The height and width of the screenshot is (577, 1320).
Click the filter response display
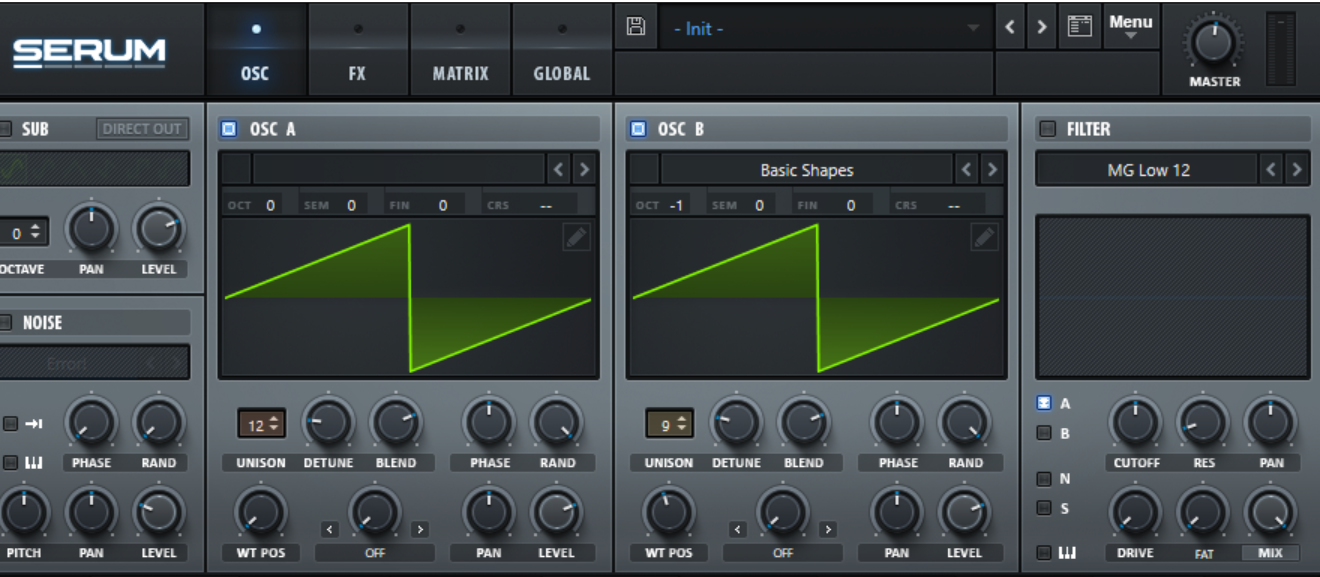click(x=1172, y=297)
